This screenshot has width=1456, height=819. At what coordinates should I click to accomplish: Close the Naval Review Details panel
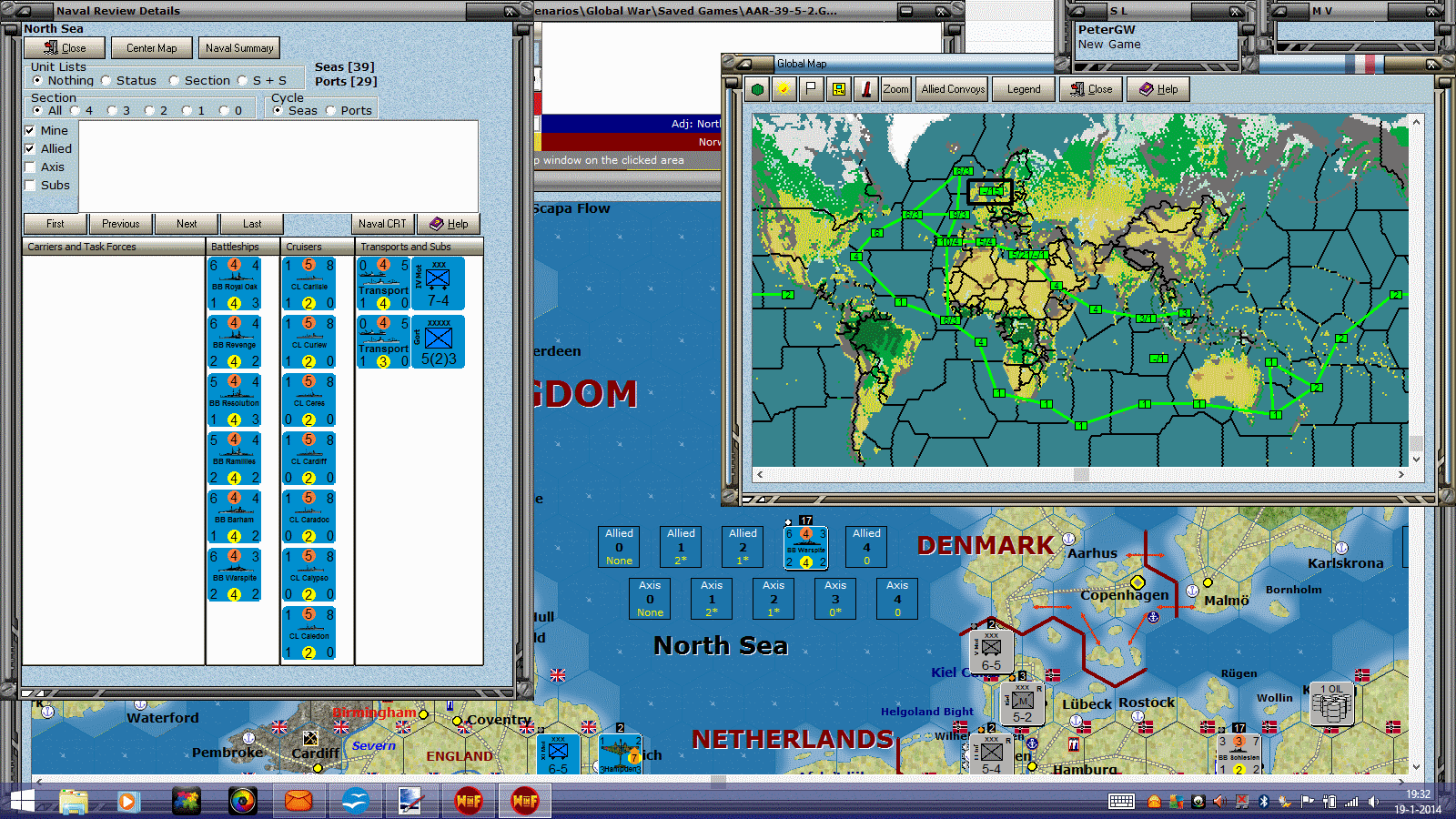tap(65, 48)
